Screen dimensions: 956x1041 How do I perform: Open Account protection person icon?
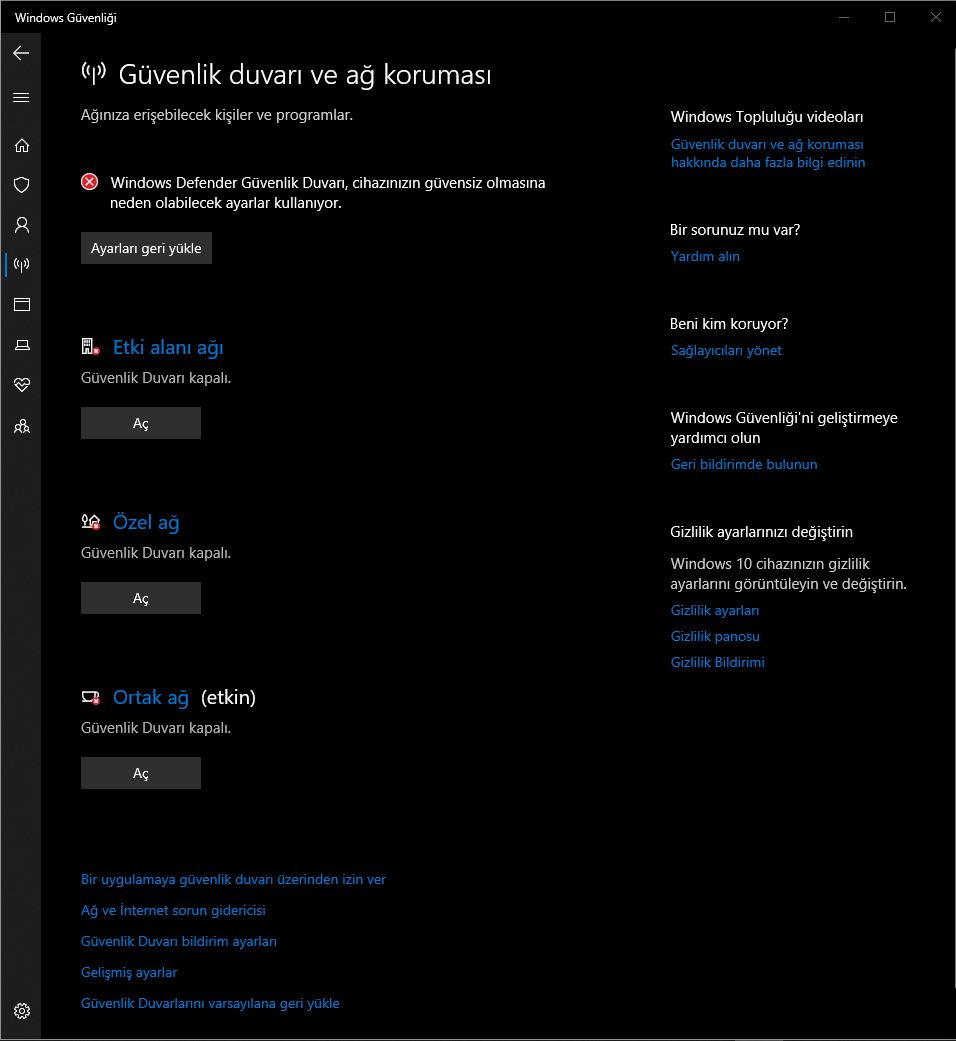22,225
